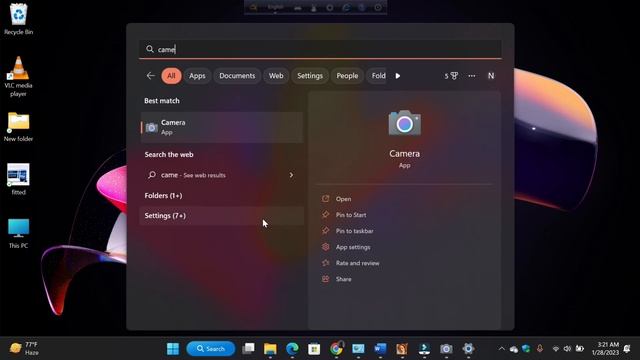Open File Explorer from taskbar

[270, 349]
